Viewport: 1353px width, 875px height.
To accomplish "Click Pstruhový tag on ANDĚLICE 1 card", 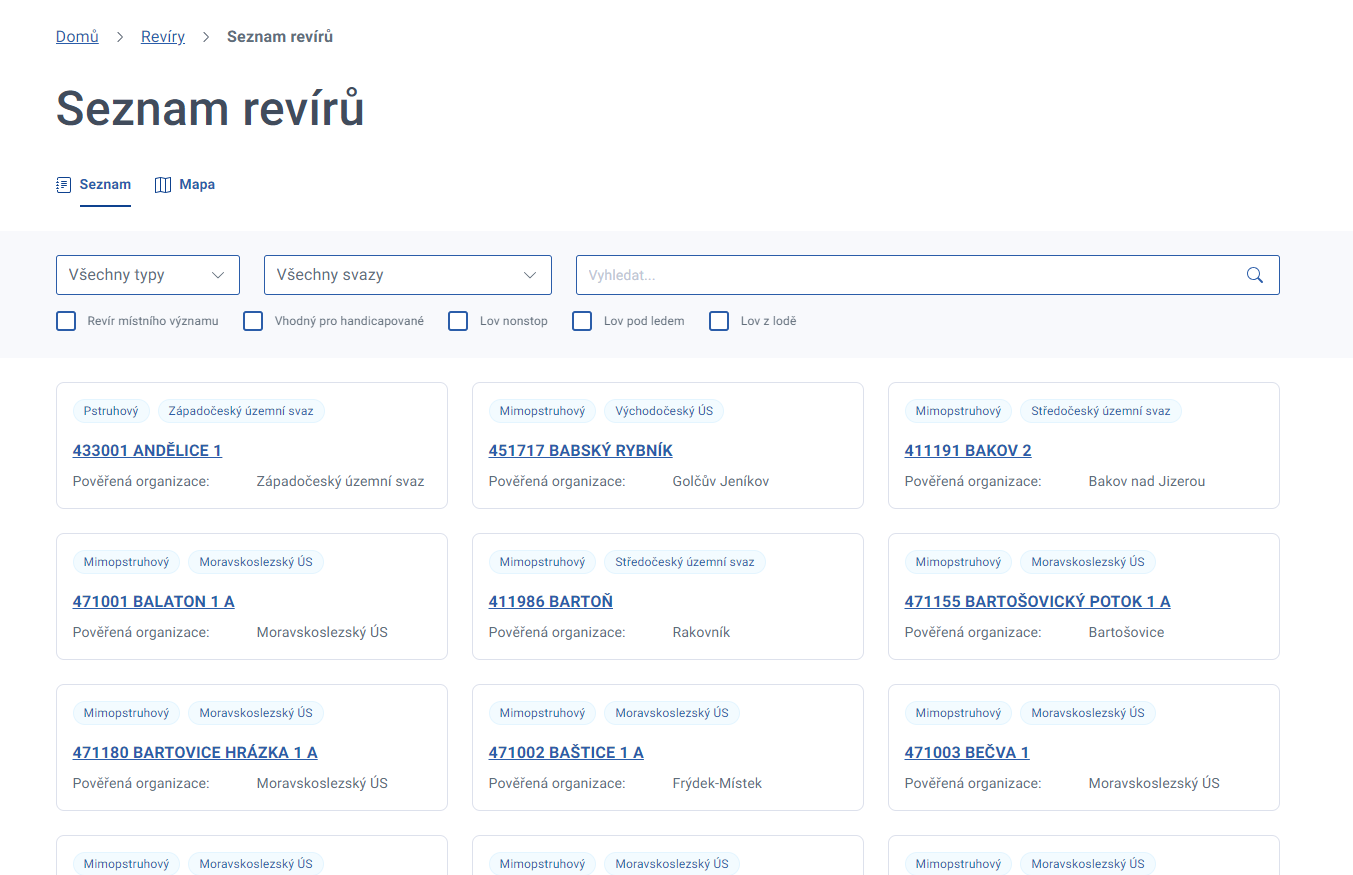I will [x=111, y=411].
